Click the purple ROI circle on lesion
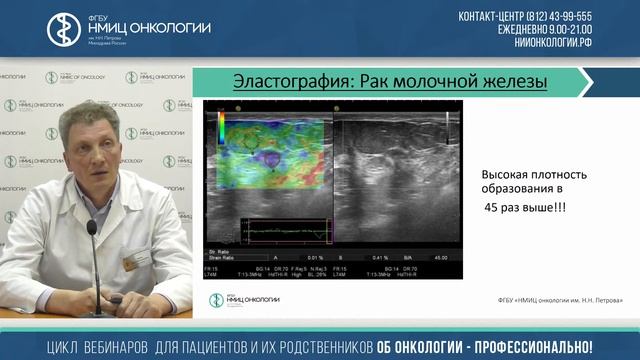This screenshot has width=640, height=360. 272,160
